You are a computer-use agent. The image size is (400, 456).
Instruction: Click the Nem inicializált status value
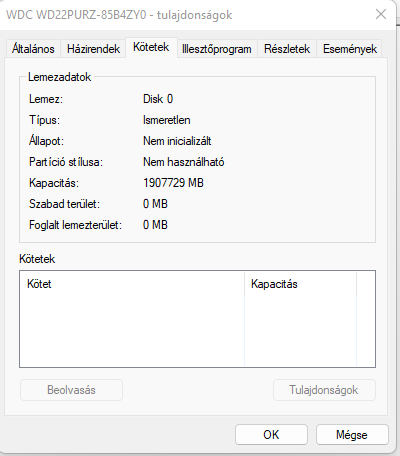[x=177, y=141]
